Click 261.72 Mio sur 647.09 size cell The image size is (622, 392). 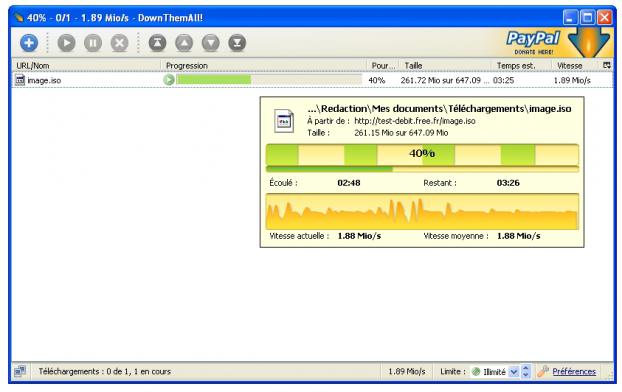coord(445,80)
